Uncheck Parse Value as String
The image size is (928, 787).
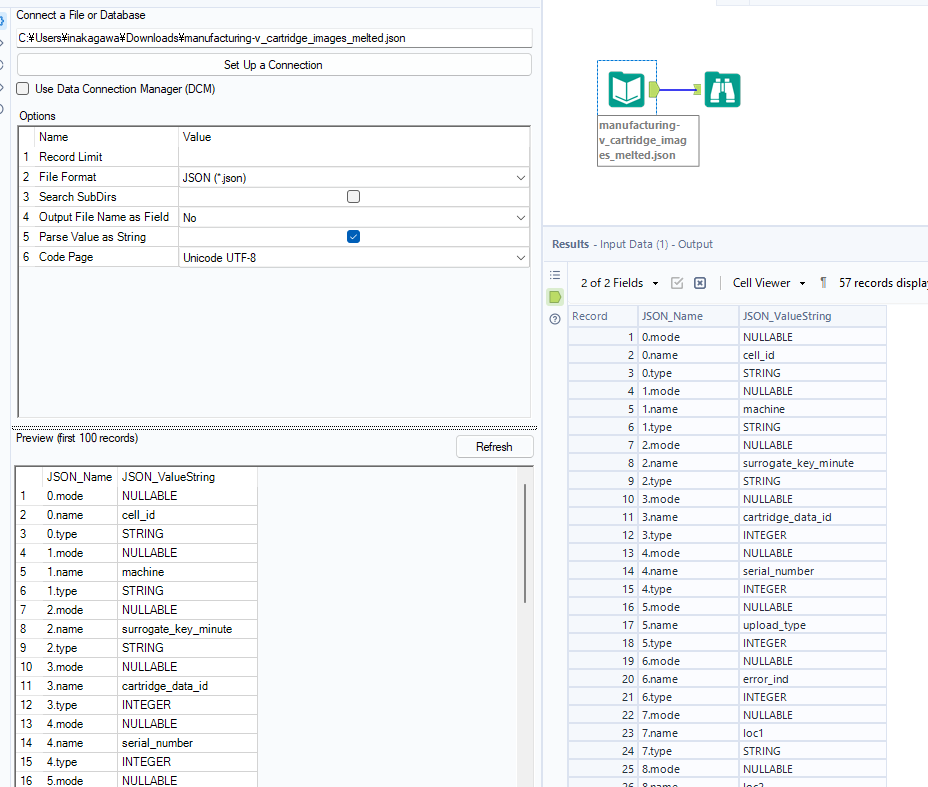coord(353,237)
